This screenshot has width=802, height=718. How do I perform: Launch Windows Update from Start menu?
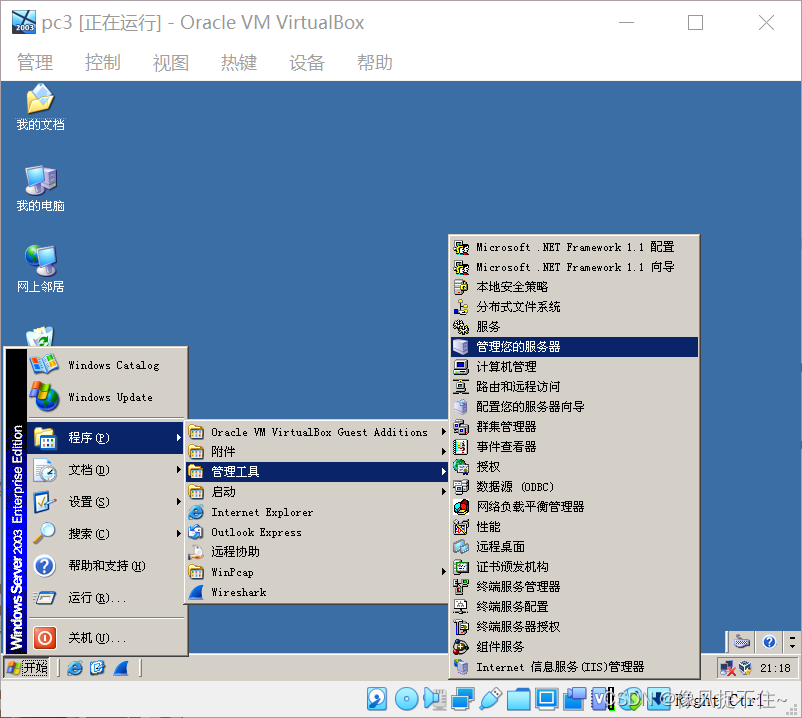click(107, 397)
